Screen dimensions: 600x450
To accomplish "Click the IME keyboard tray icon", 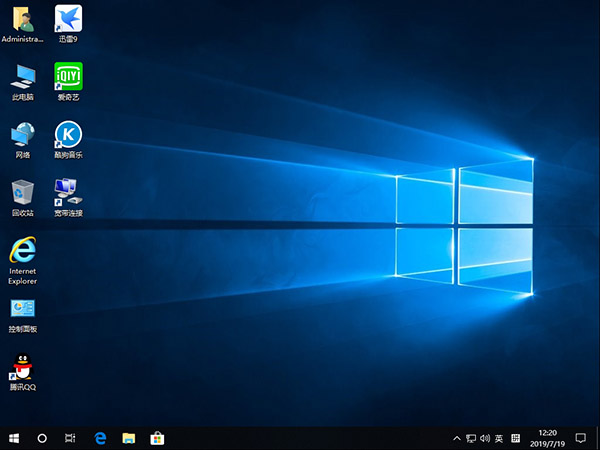I will [515, 439].
